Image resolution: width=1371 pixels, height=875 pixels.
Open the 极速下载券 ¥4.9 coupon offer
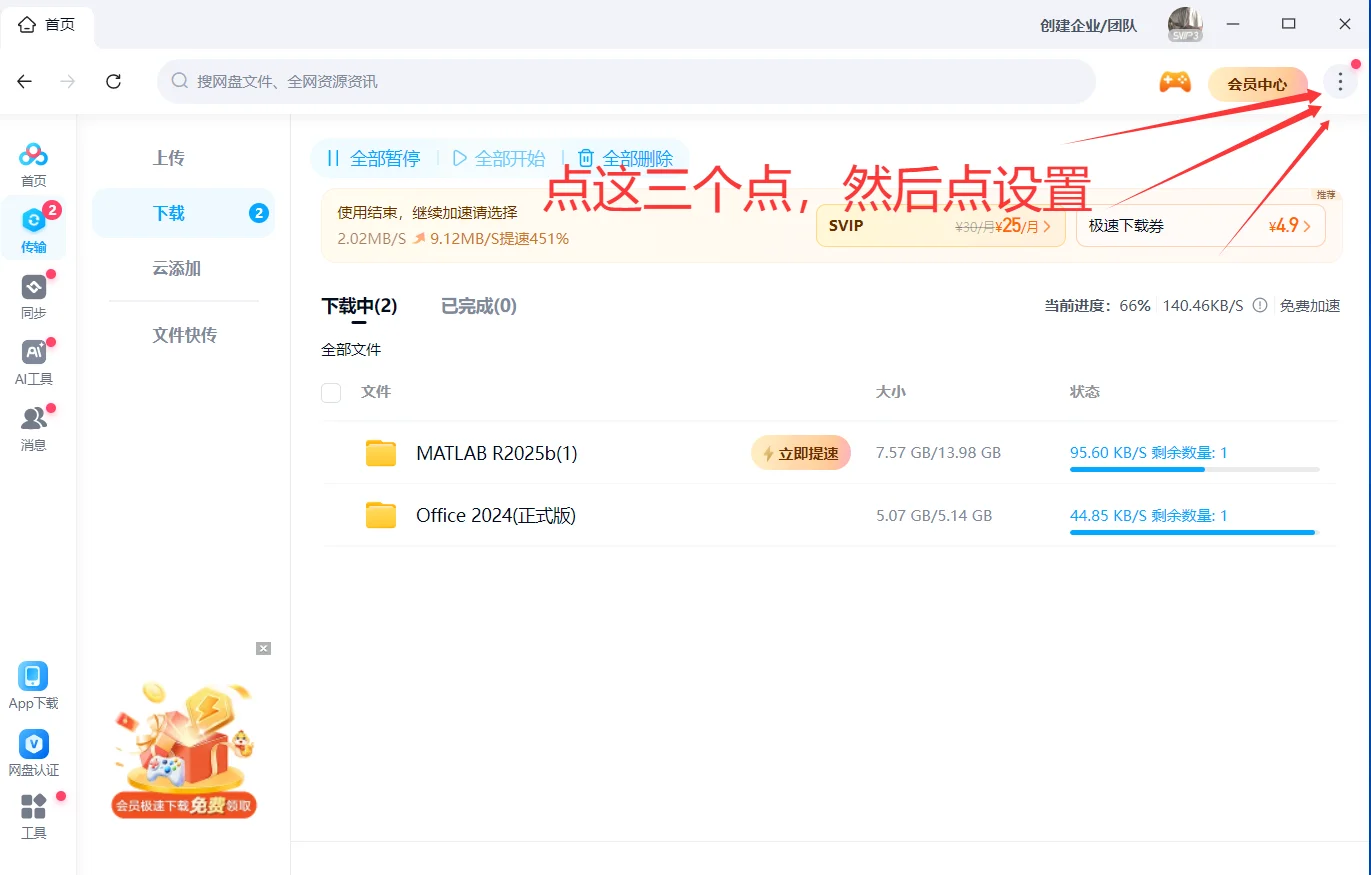tap(1199, 225)
